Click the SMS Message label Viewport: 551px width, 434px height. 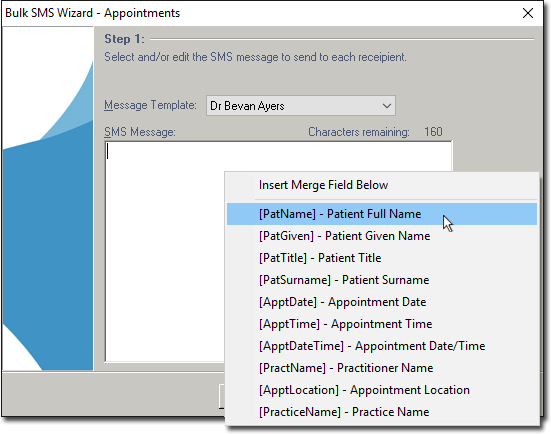140,132
